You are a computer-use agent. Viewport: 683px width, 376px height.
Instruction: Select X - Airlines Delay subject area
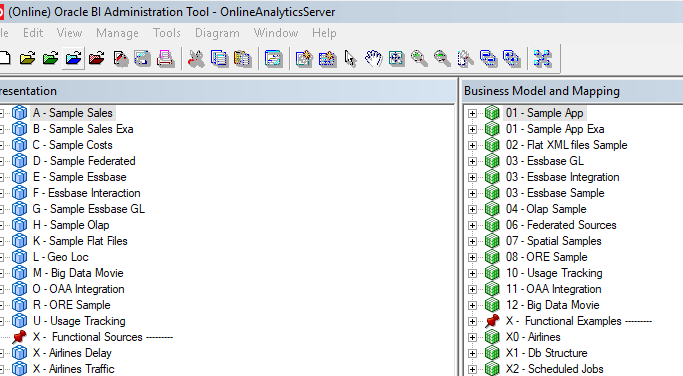pyautogui.click(x=72, y=353)
